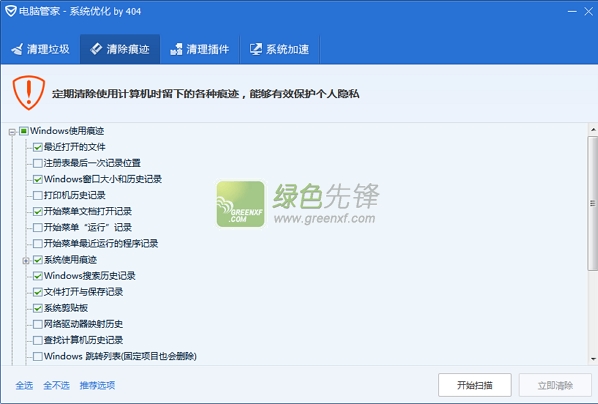Open the 清理垃圾 tab

[x=40, y=49]
